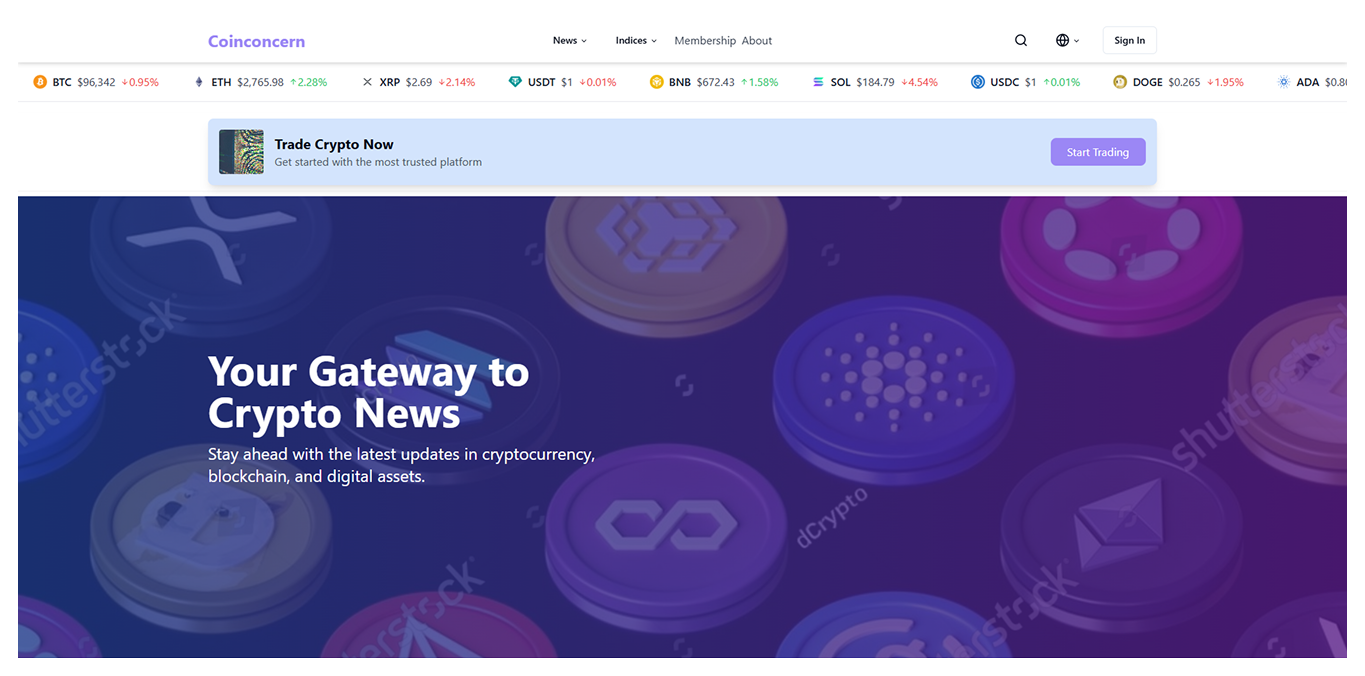Image resolution: width=1365 pixels, height=676 pixels.
Task: Click the globe language icon
Action: click(x=1062, y=41)
